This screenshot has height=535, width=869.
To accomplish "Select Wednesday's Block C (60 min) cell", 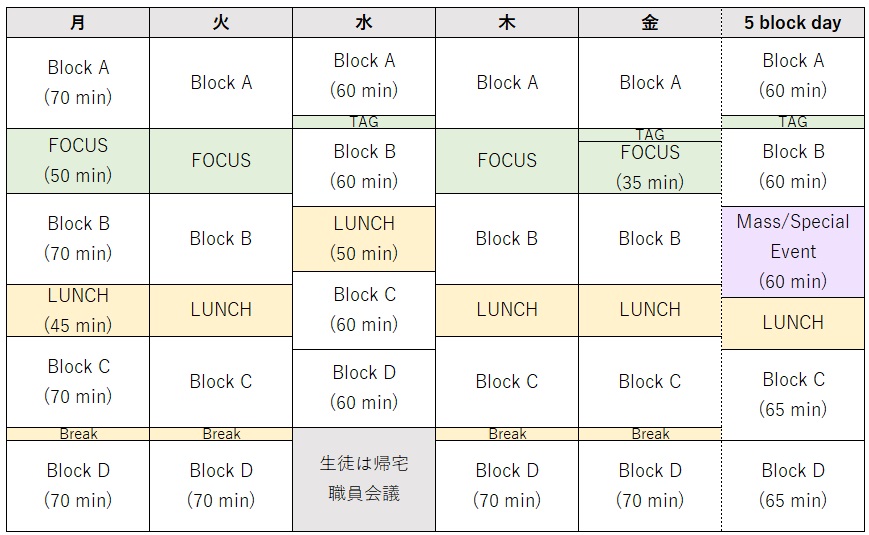I will [x=364, y=309].
